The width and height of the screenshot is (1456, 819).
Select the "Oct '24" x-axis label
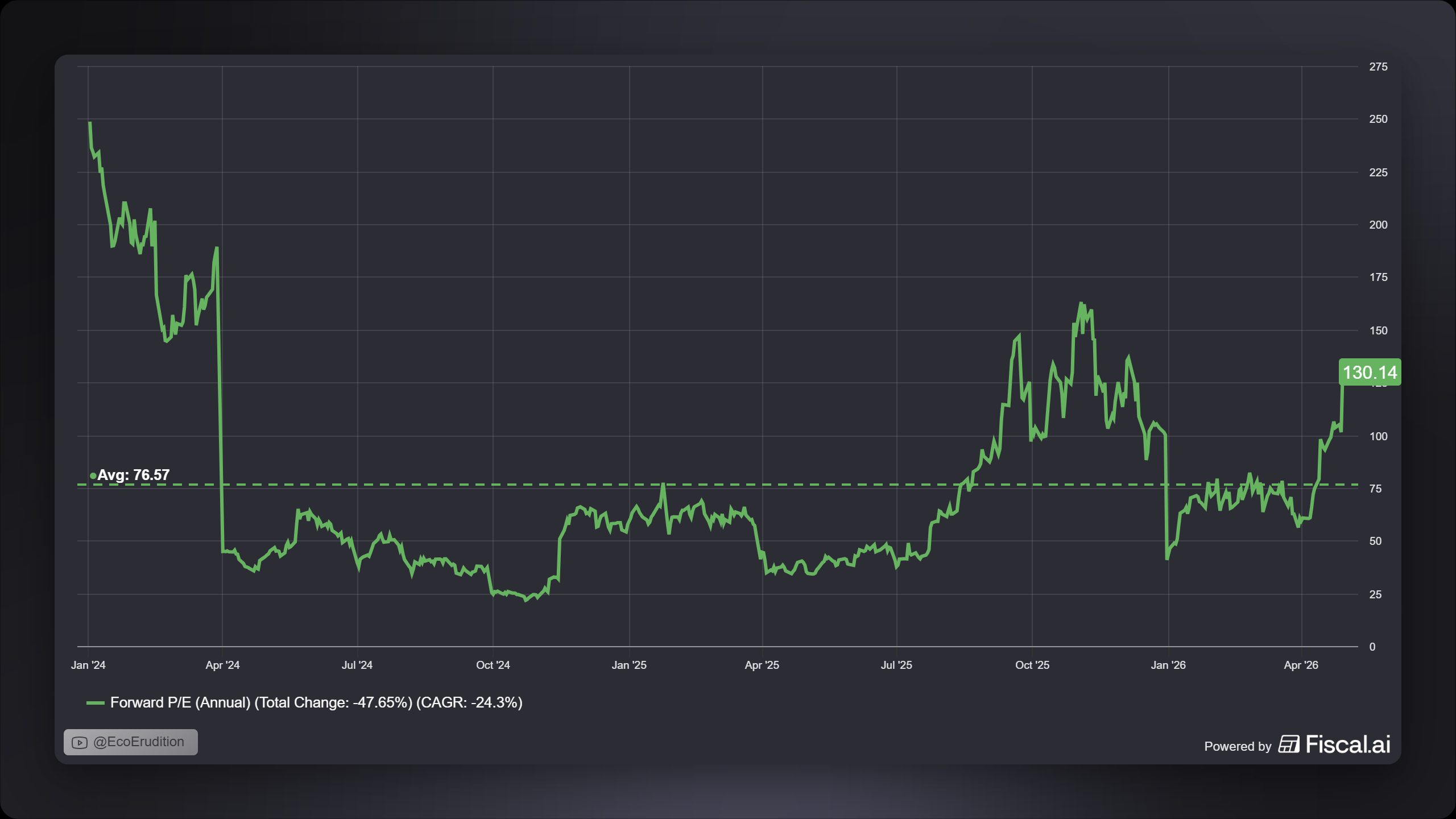[x=493, y=665]
